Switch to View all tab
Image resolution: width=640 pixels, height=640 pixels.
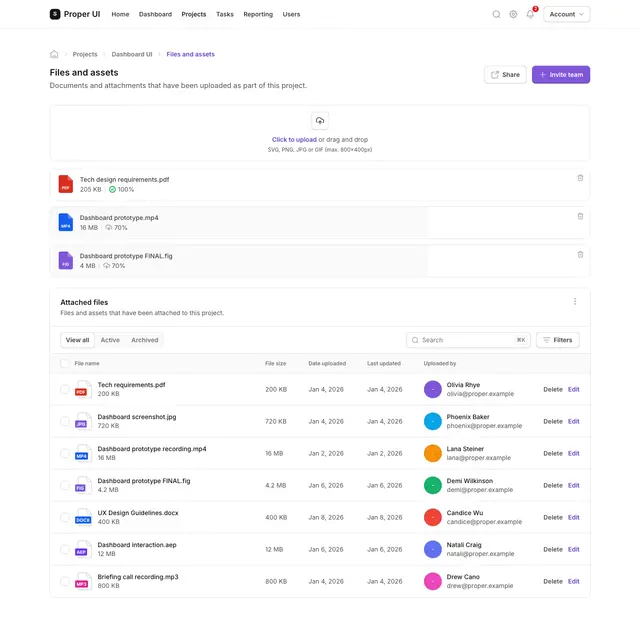coord(77,340)
